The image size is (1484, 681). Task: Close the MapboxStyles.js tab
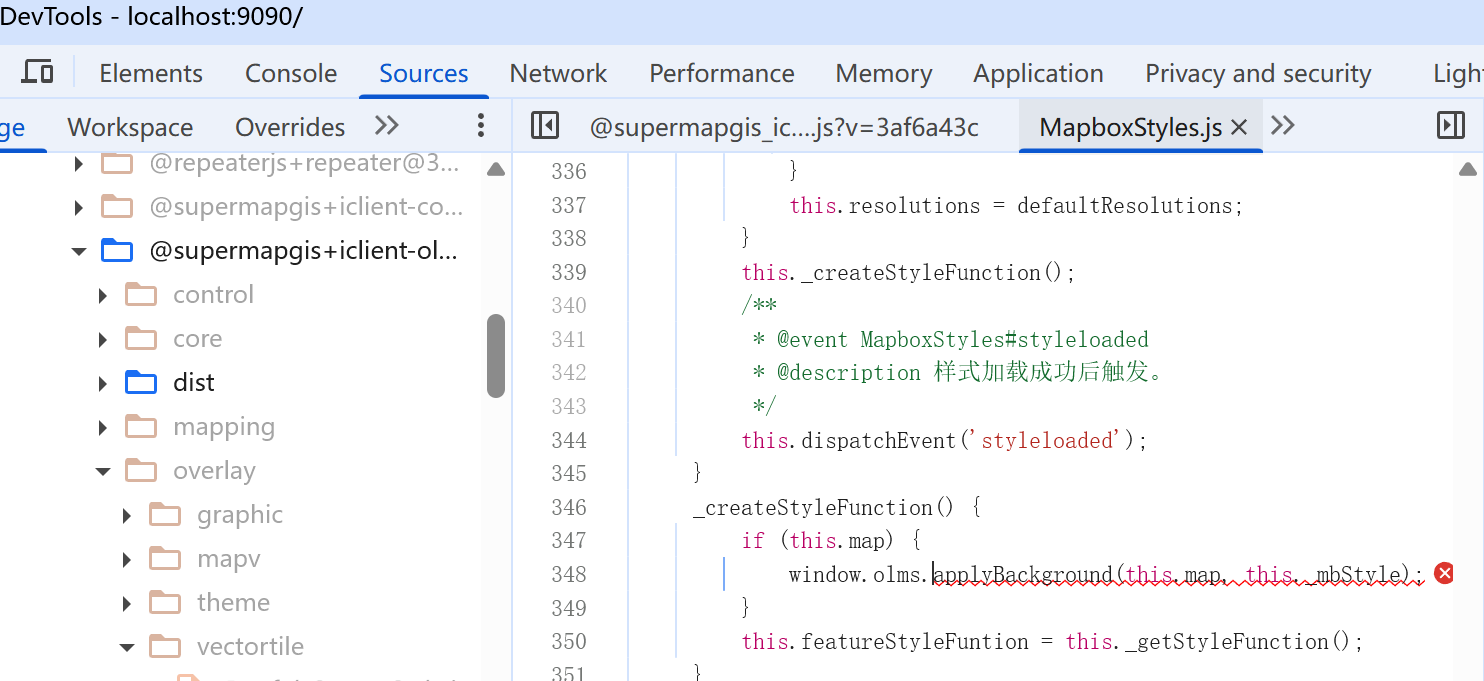tap(1239, 127)
